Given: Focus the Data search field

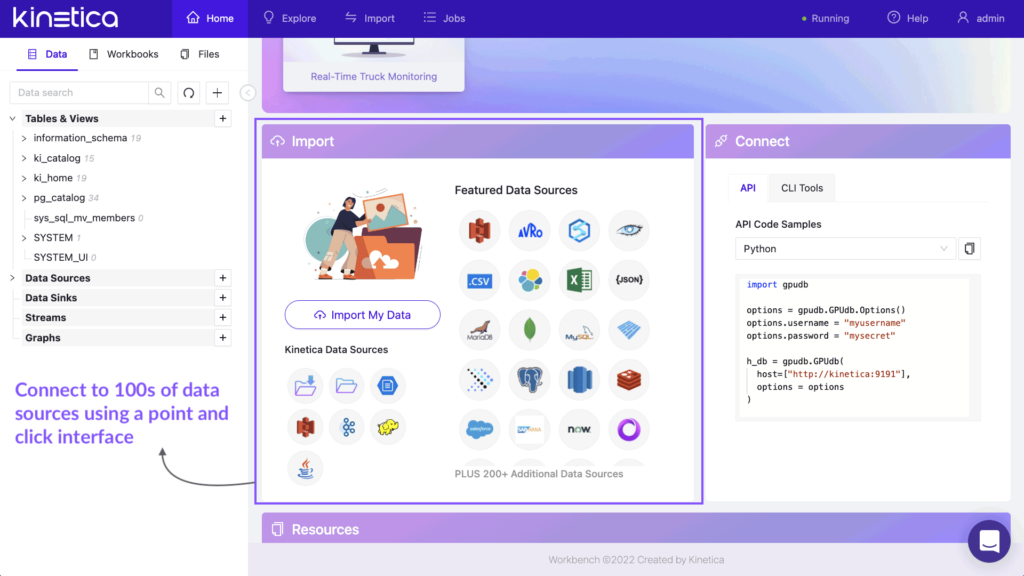Looking at the screenshot, I should point(79,93).
